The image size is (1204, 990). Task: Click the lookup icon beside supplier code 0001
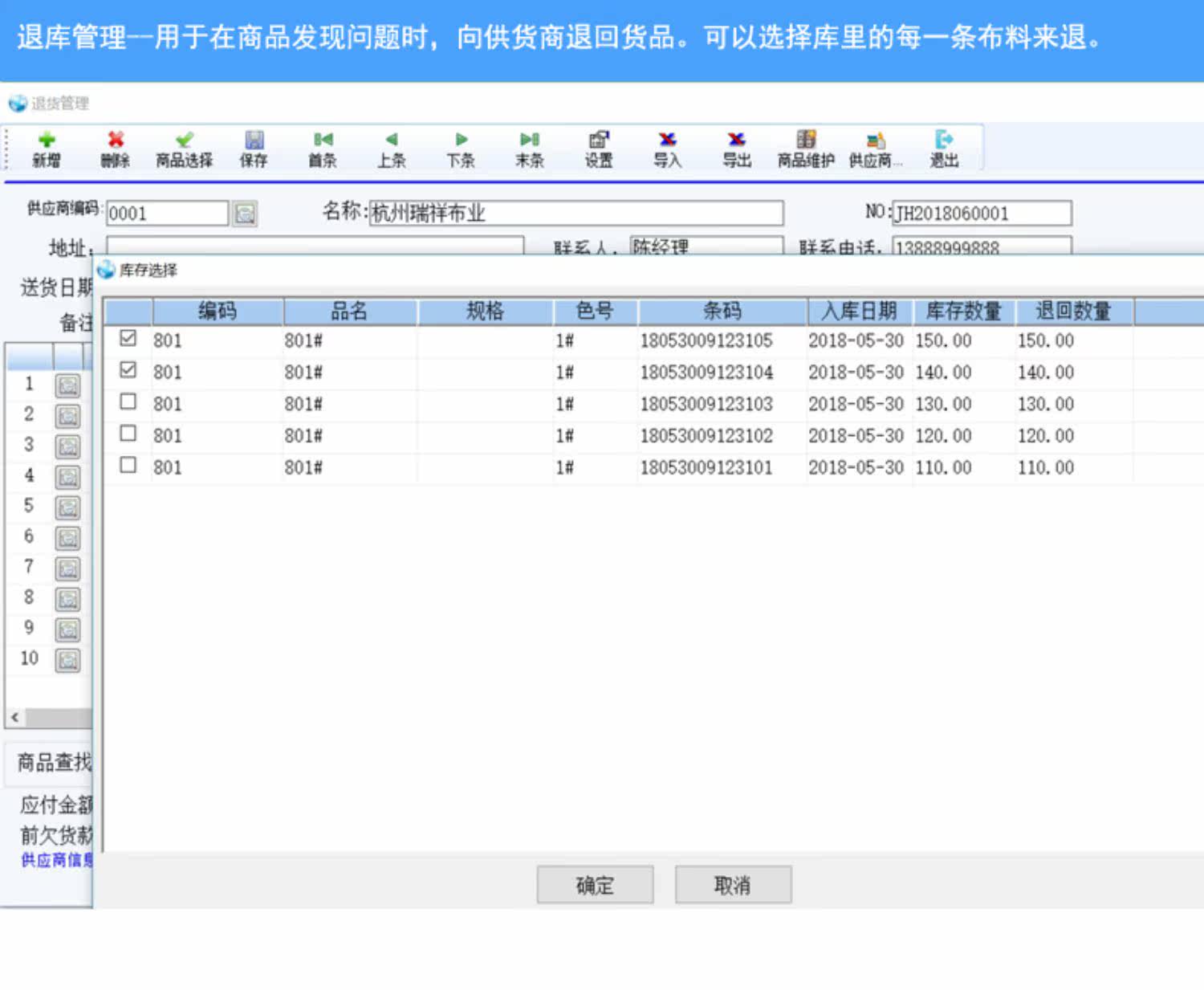245,214
